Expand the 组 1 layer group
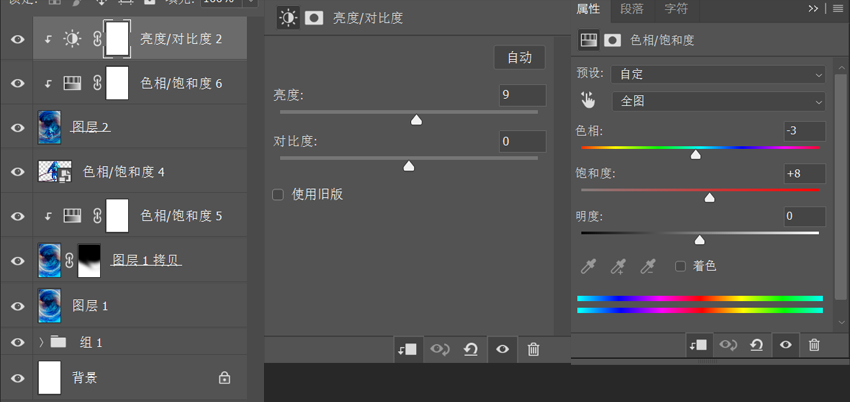 click(41, 342)
